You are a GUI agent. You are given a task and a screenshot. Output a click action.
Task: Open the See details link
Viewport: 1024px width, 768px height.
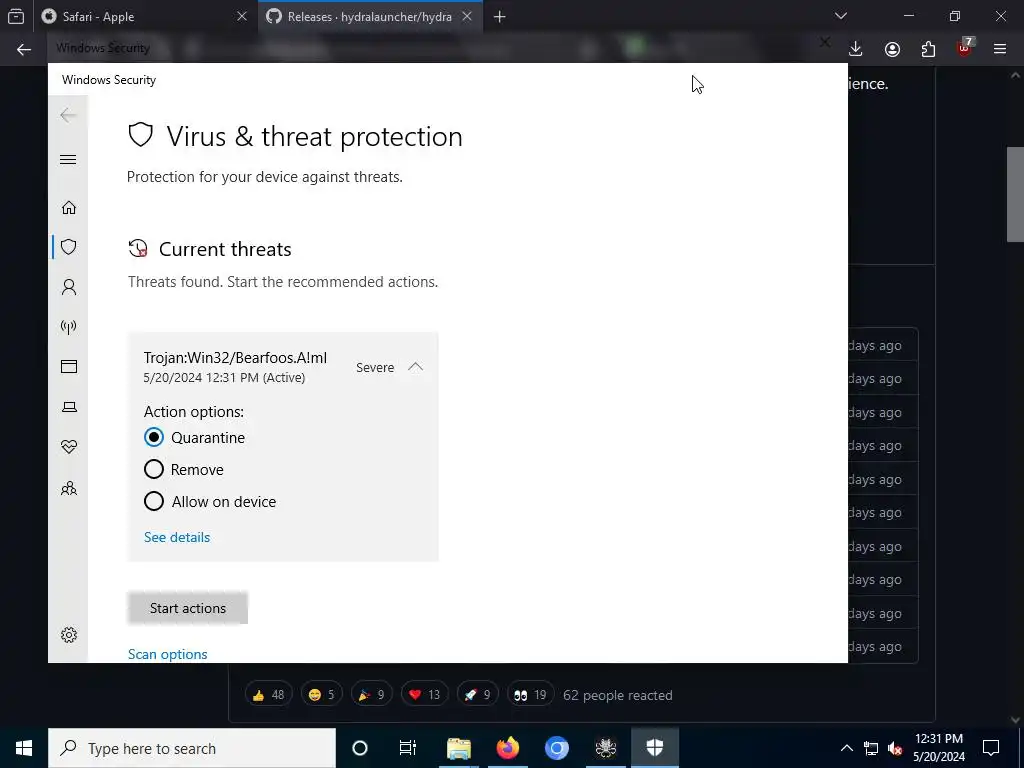(x=177, y=537)
